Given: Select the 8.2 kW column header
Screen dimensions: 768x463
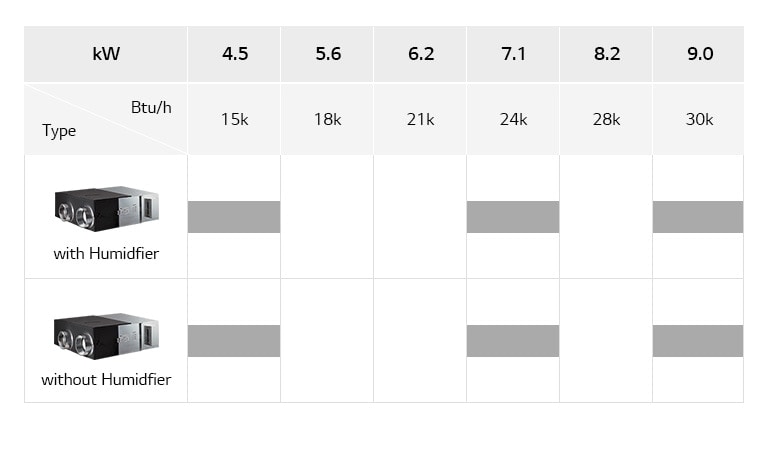Looking at the screenshot, I should click(607, 54).
